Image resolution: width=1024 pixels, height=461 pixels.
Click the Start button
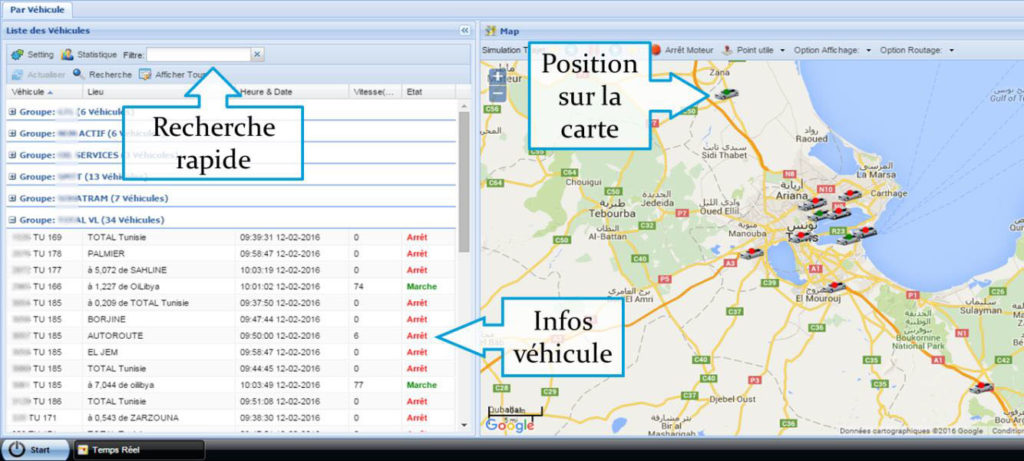(34, 450)
